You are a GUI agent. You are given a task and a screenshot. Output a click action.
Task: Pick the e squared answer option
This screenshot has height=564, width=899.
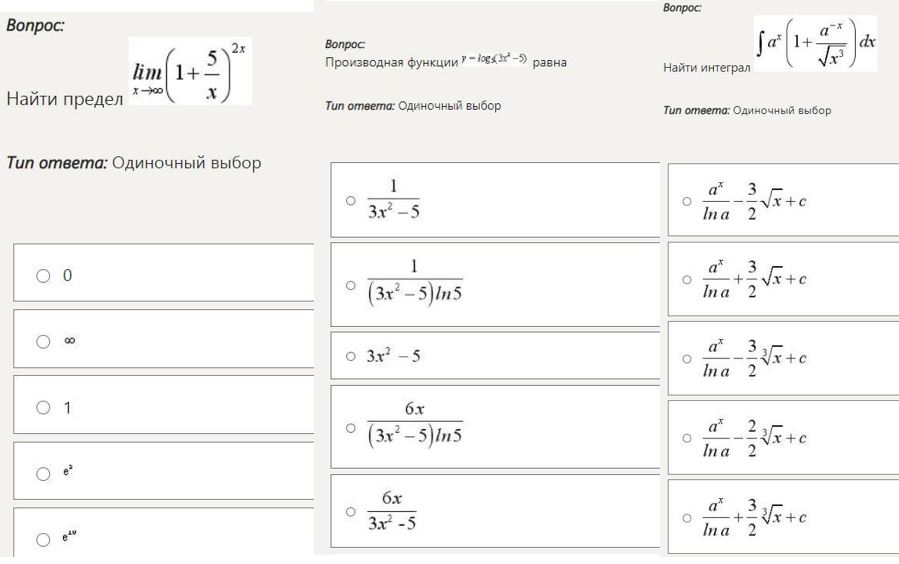click(x=43, y=474)
